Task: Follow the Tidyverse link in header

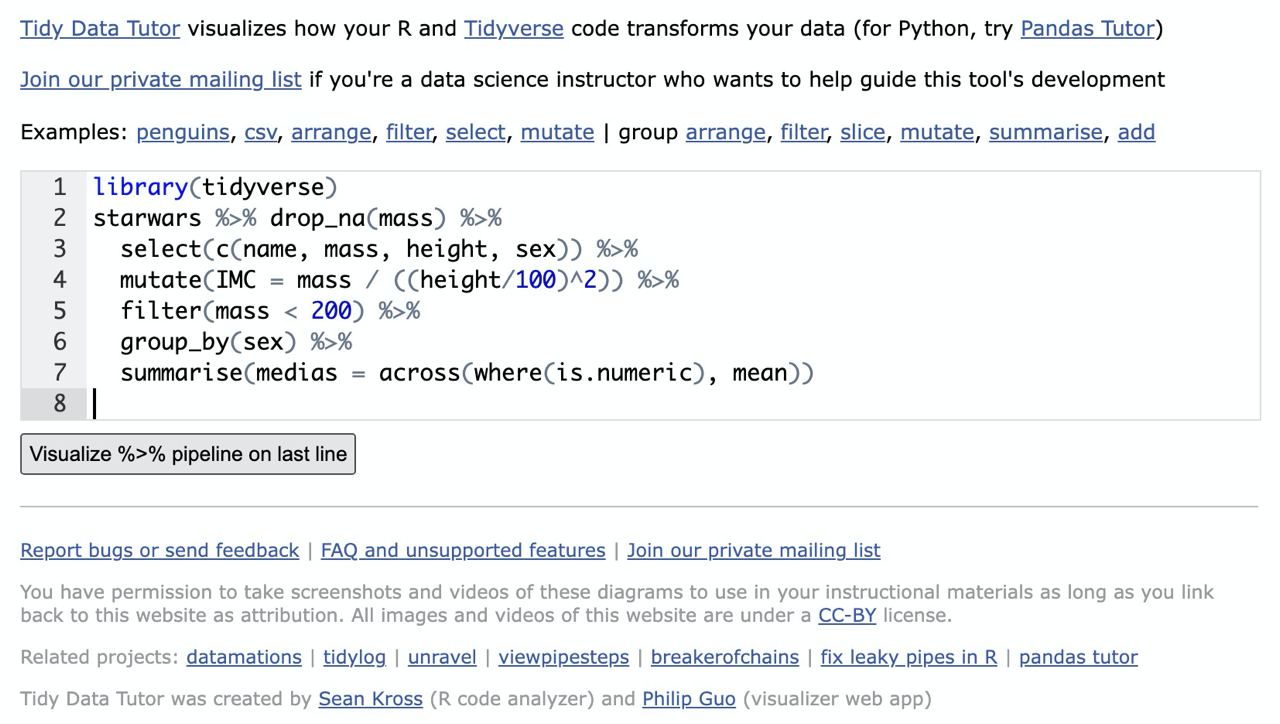Action: (x=513, y=28)
